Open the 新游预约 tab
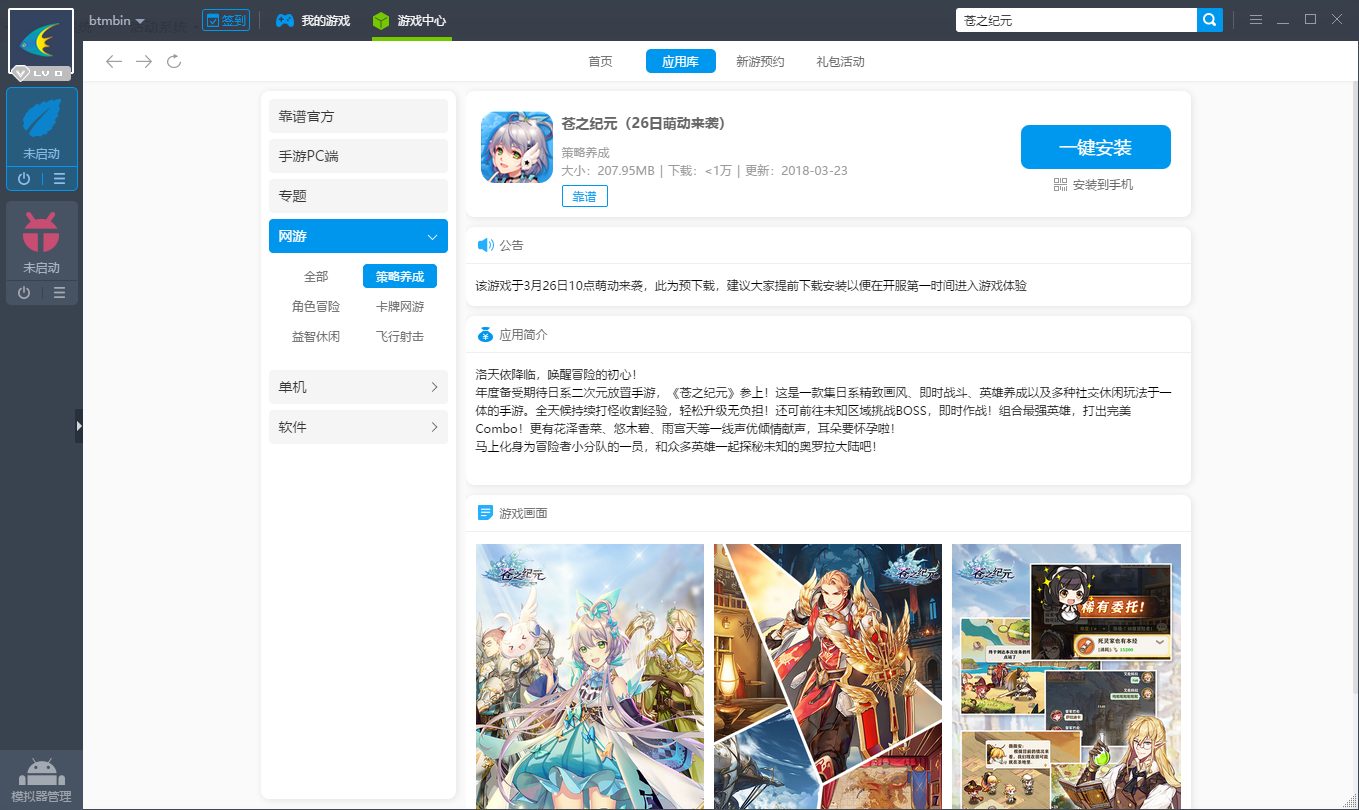The image size is (1359, 810). point(760,62)
